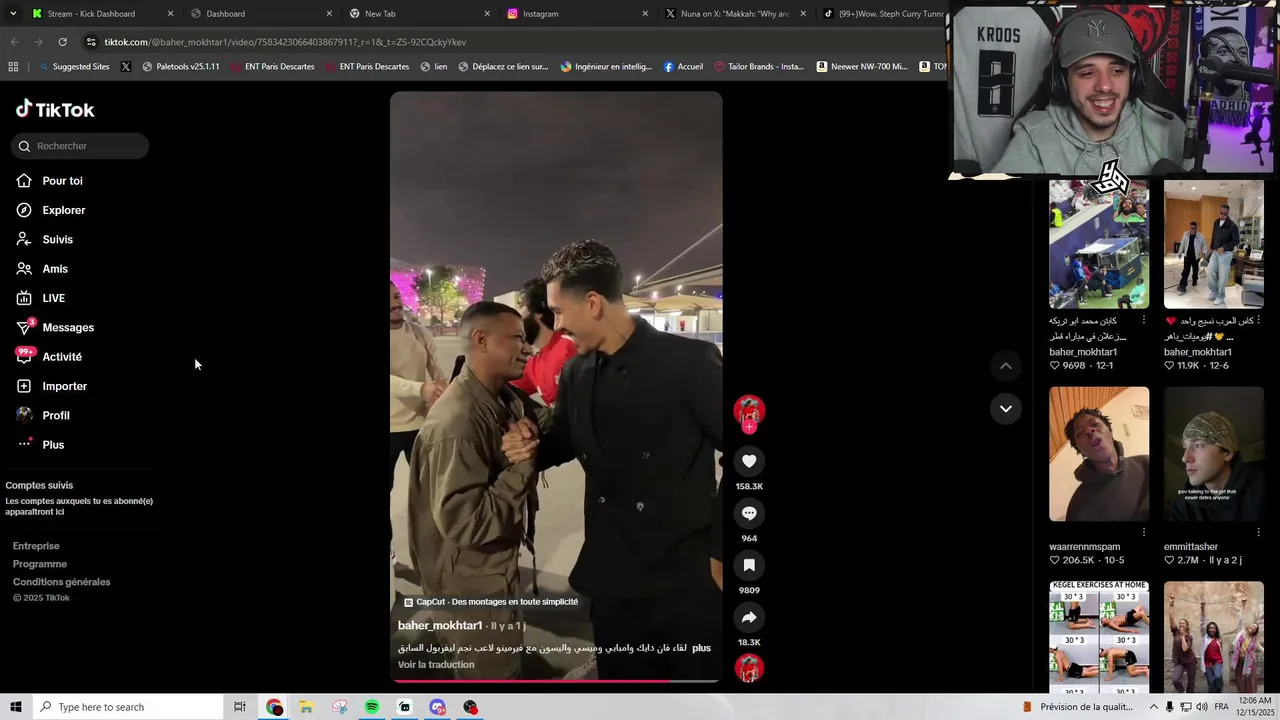Click the Type here to search box

pyautogui.click(x=128, y=707)
